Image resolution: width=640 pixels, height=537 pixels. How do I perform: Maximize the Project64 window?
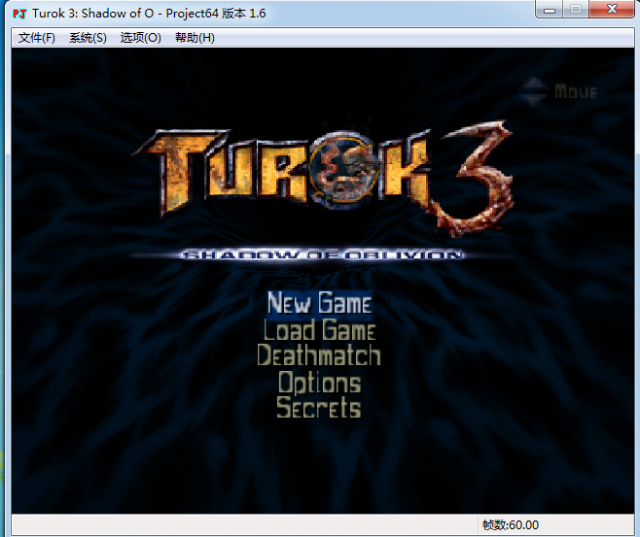576,9
